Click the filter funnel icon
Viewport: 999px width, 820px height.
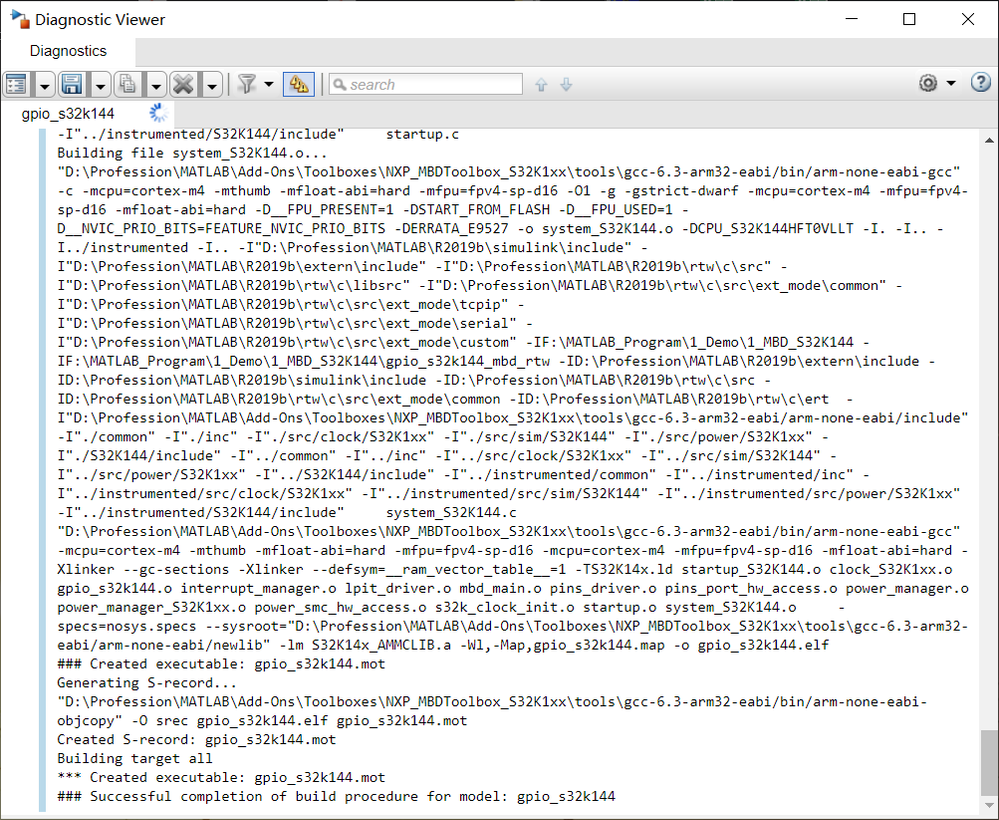(247, 84)
